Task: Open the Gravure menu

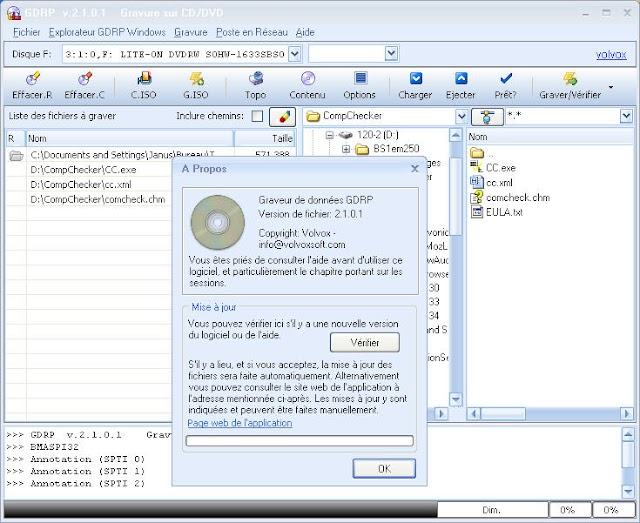Action: (x=191, y=32)
